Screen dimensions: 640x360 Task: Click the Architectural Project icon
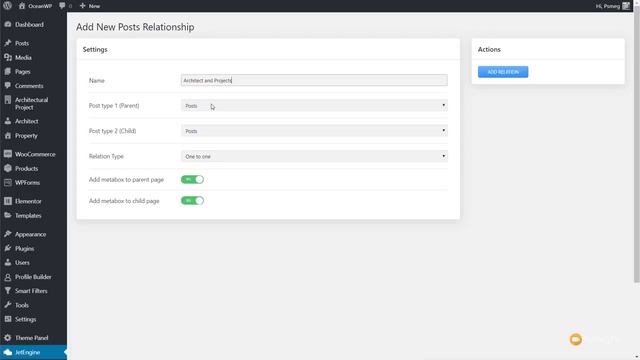tap(8, 100)
